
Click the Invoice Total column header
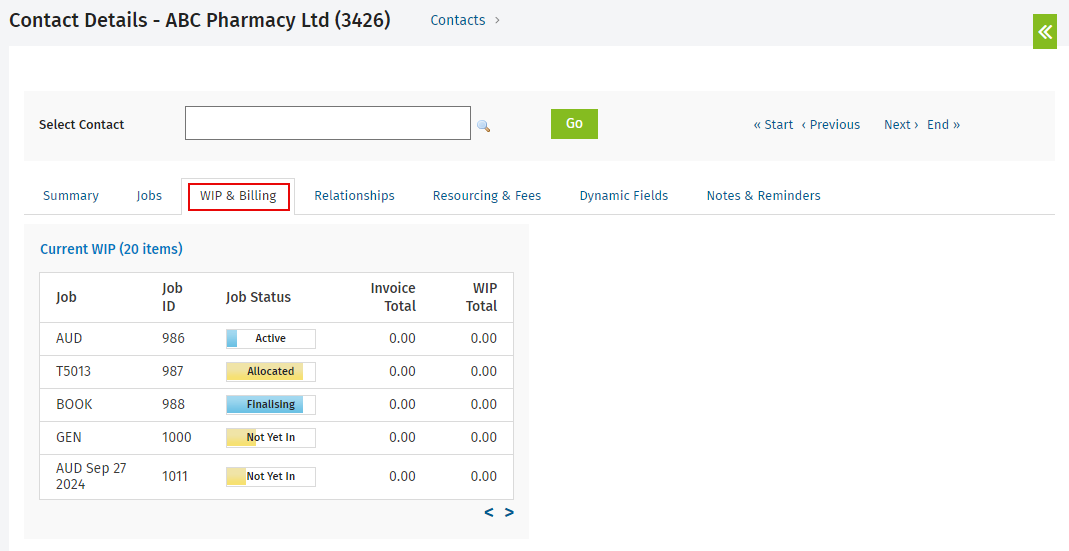pos(393,297)
